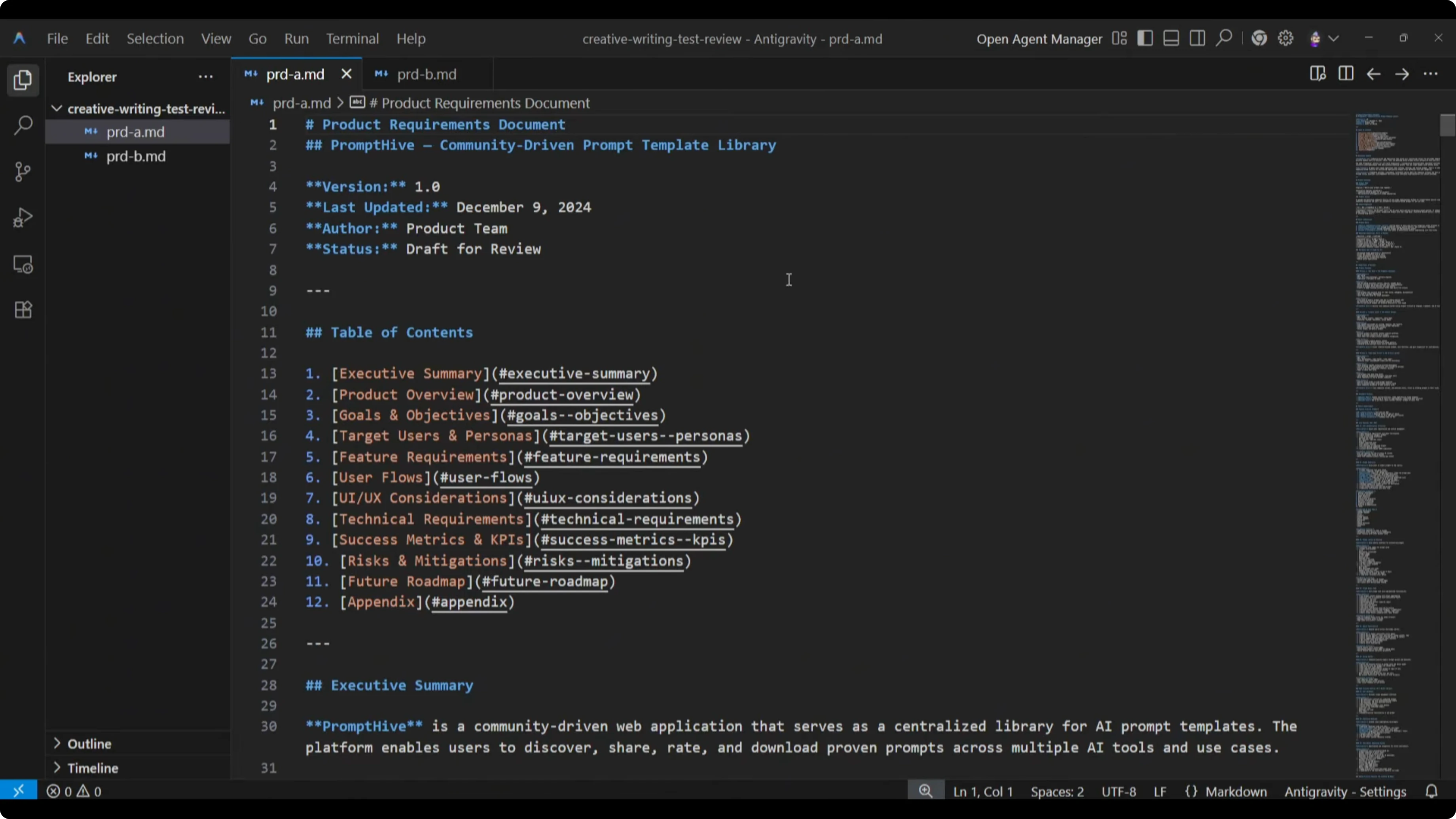This screenshot has width=1456, height=819.
Task: Open the Source Control view
Action: (23, 172)
